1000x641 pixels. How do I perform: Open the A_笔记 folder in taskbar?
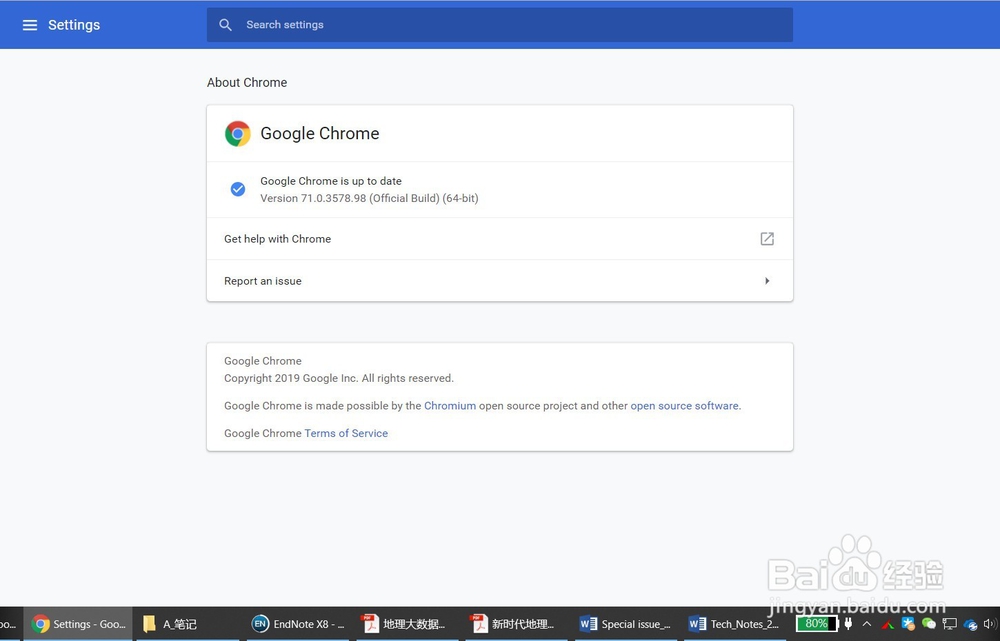point(188,624)
